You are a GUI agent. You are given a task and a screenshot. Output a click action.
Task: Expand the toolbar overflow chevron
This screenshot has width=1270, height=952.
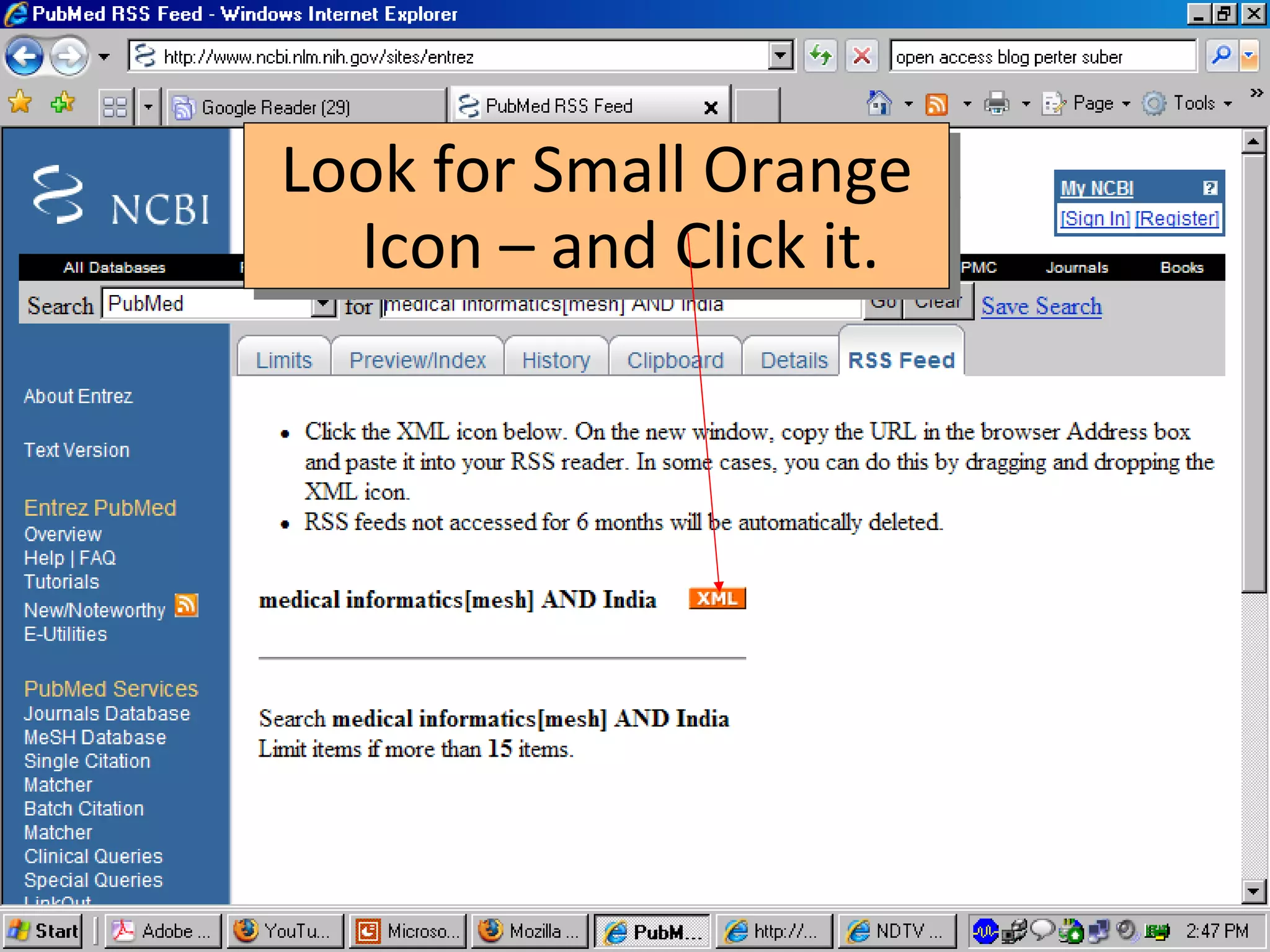pos(1256,93)
